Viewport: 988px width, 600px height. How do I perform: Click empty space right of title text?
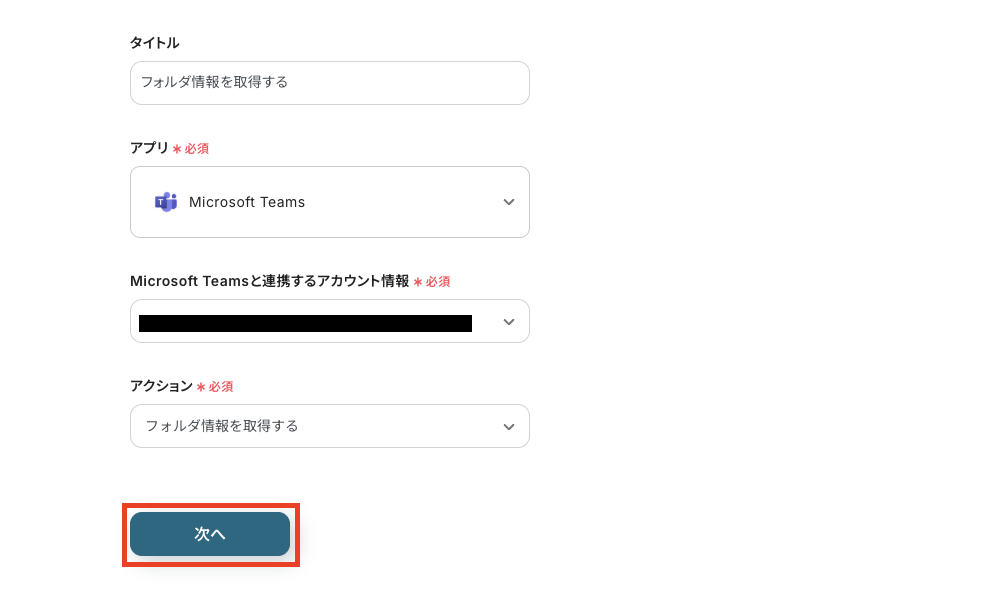[x=420, y=83]
